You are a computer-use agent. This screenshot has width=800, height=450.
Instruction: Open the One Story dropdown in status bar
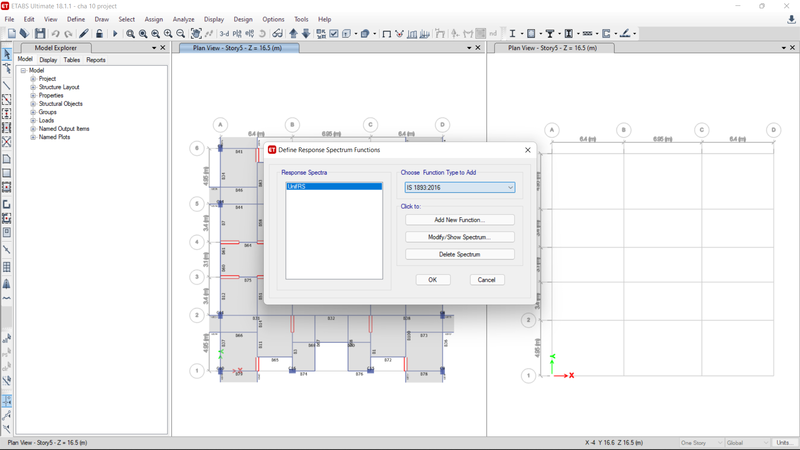click(x=701, y=442)
